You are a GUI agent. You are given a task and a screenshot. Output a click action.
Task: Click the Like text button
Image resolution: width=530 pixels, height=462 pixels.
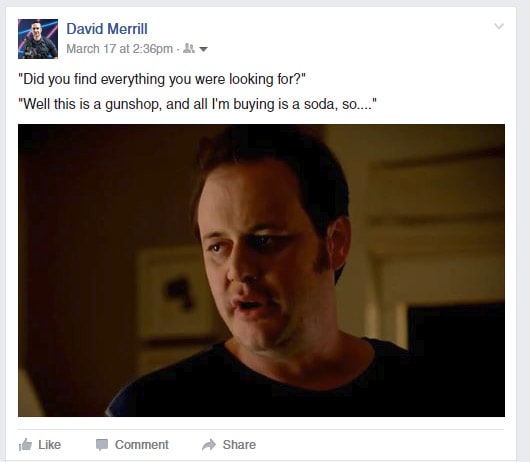49,445
